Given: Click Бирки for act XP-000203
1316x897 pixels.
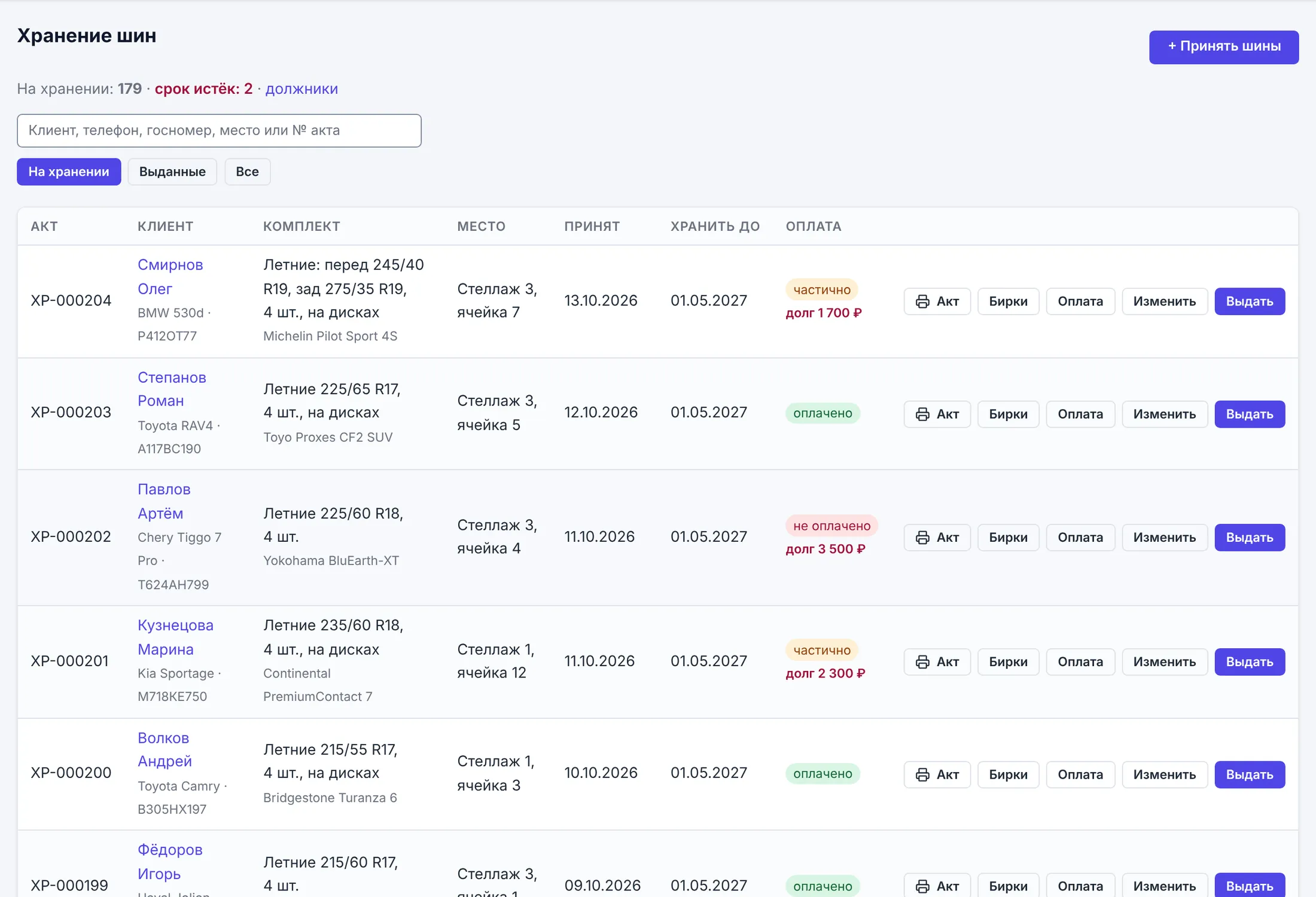Looking at the screenshot, I should pos(1008,414).
